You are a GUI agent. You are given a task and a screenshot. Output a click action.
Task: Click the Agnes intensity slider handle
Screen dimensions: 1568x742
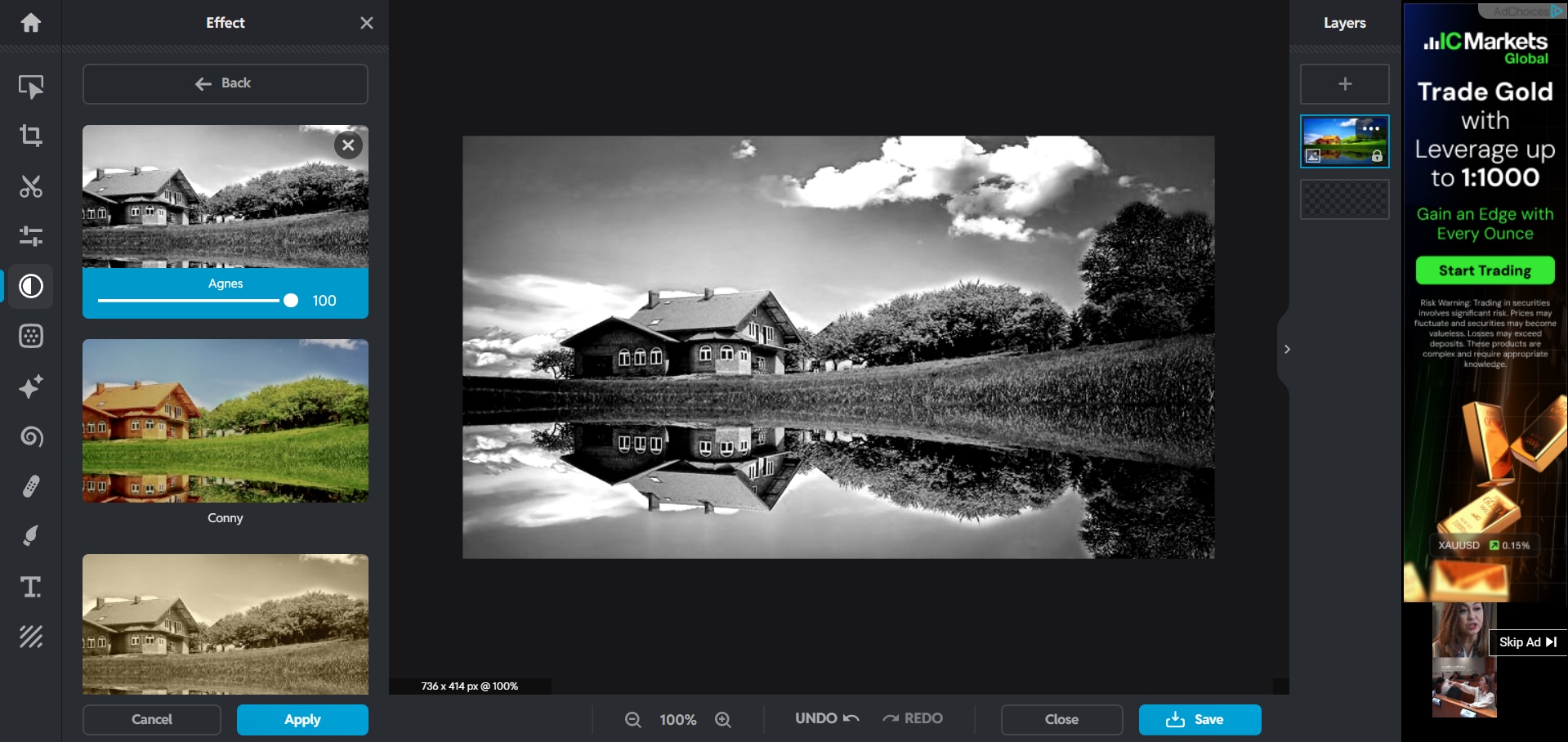coord(291,301)
